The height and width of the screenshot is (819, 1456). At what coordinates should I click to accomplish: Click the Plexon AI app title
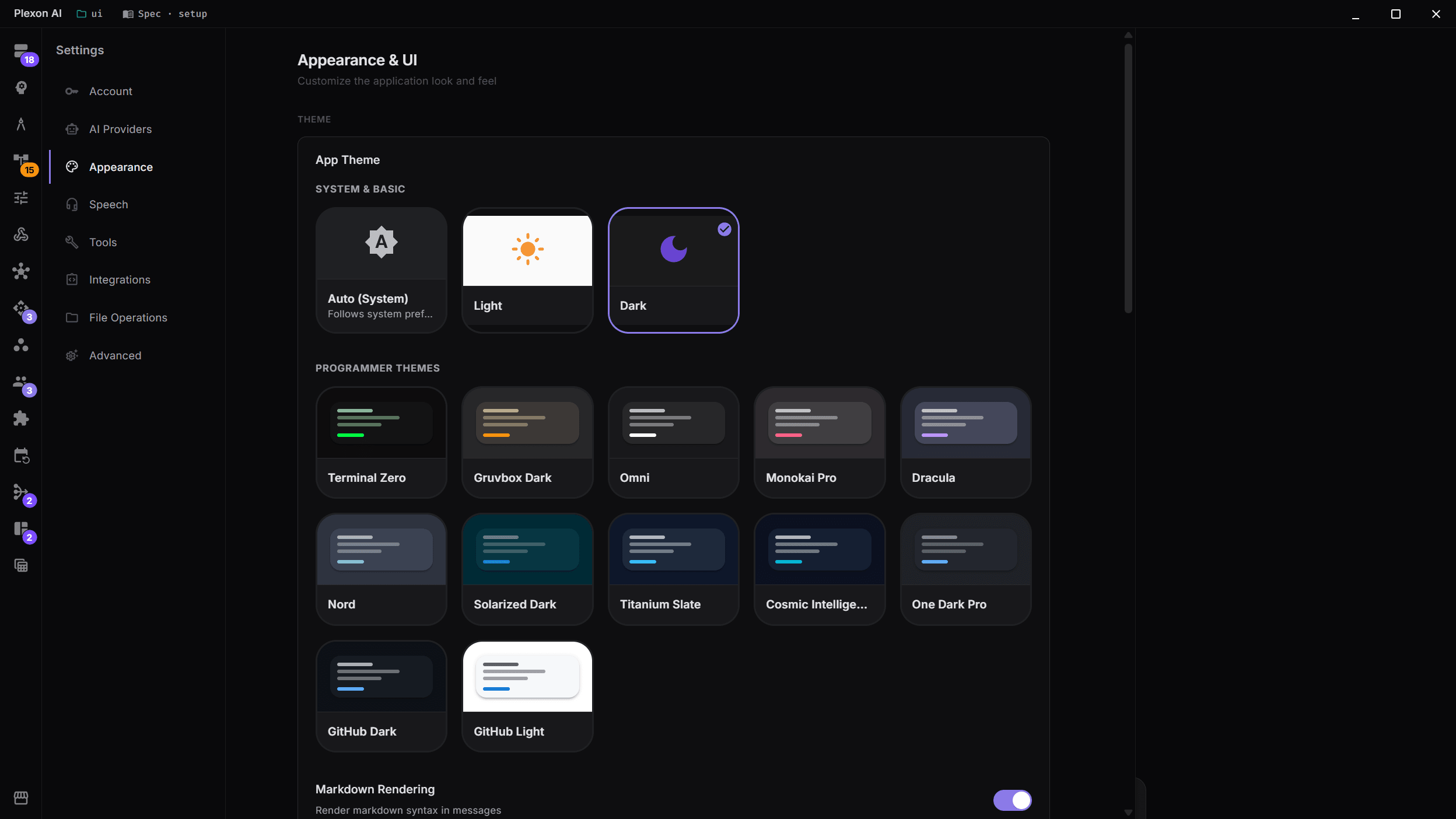(x=38, y=13)
